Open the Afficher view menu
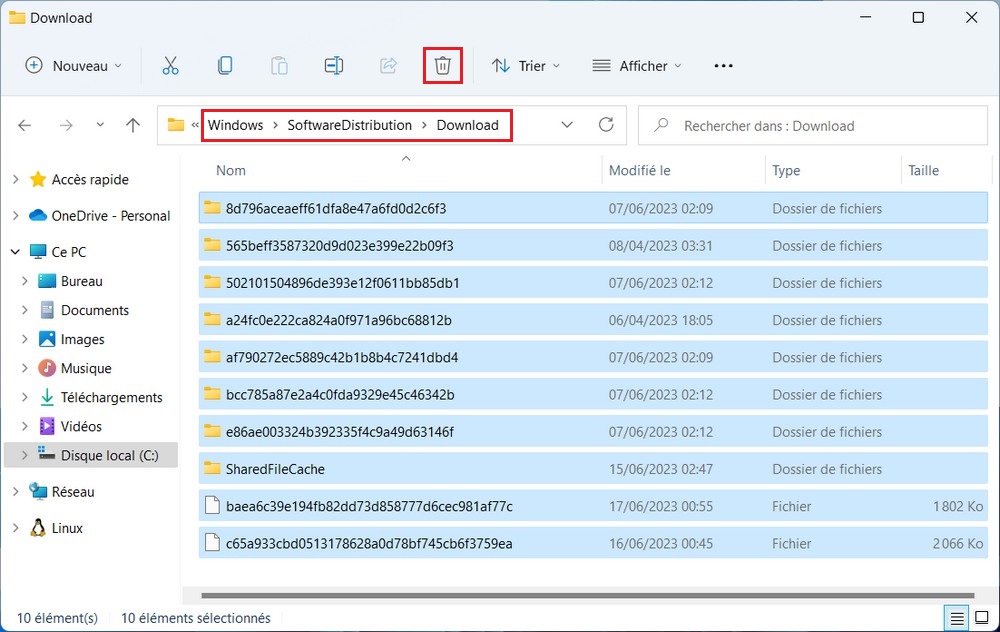The image size is (1000, 632). (637, 66)
